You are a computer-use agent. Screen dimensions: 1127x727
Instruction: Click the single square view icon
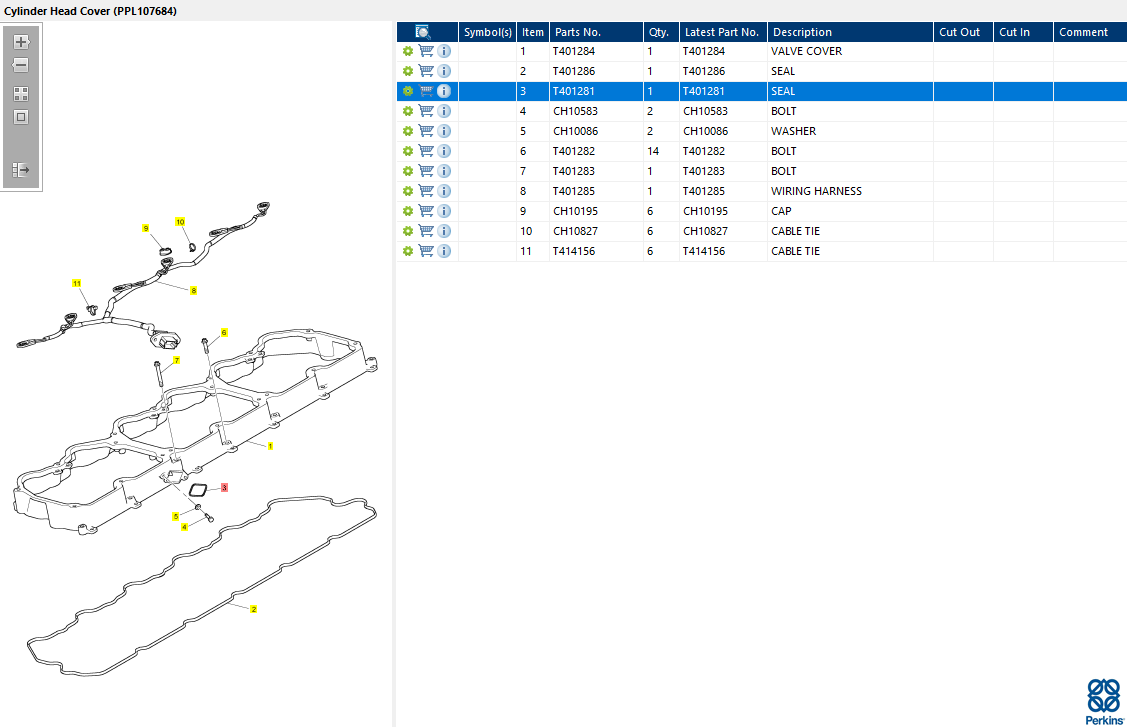[x=21, y=117]
